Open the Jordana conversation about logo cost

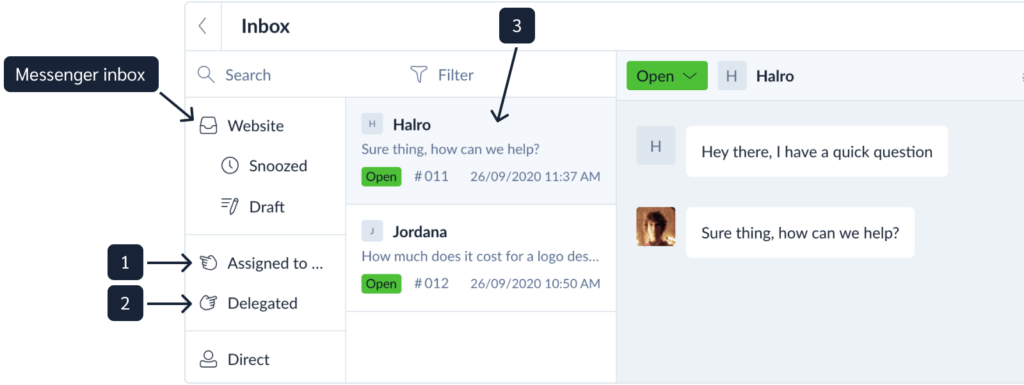click(481, 258)
